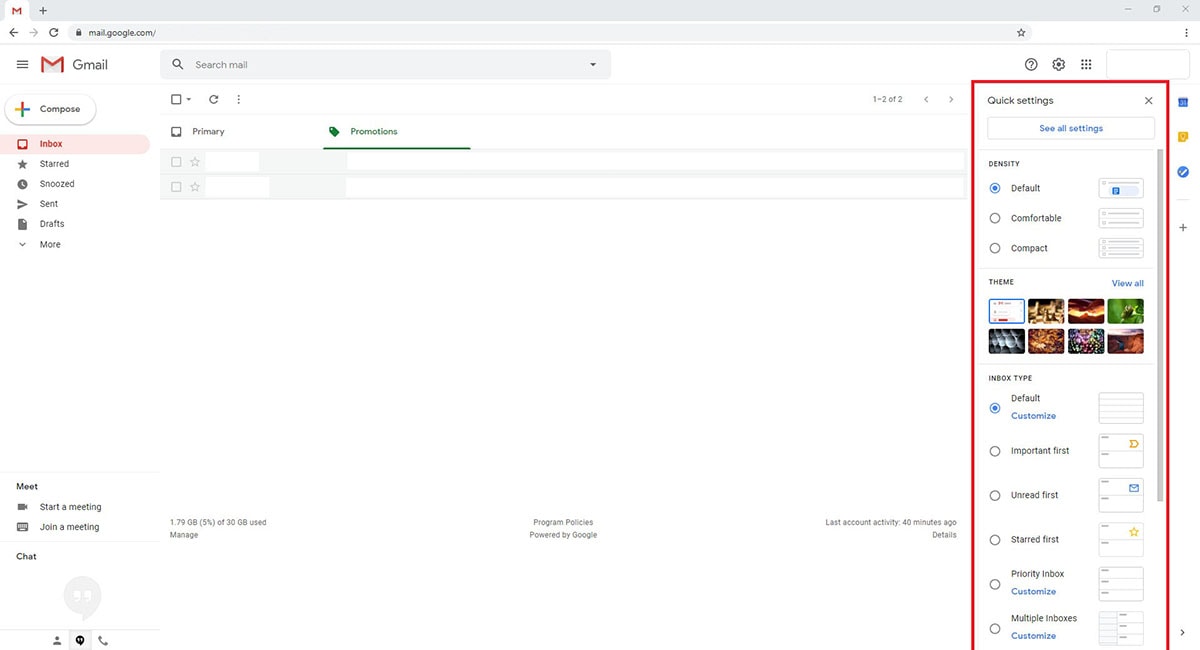Screen dimensions: 1200x650
Task: Open the Support question mark icon
Action: pyautogui.click(x=1031, y=65)
